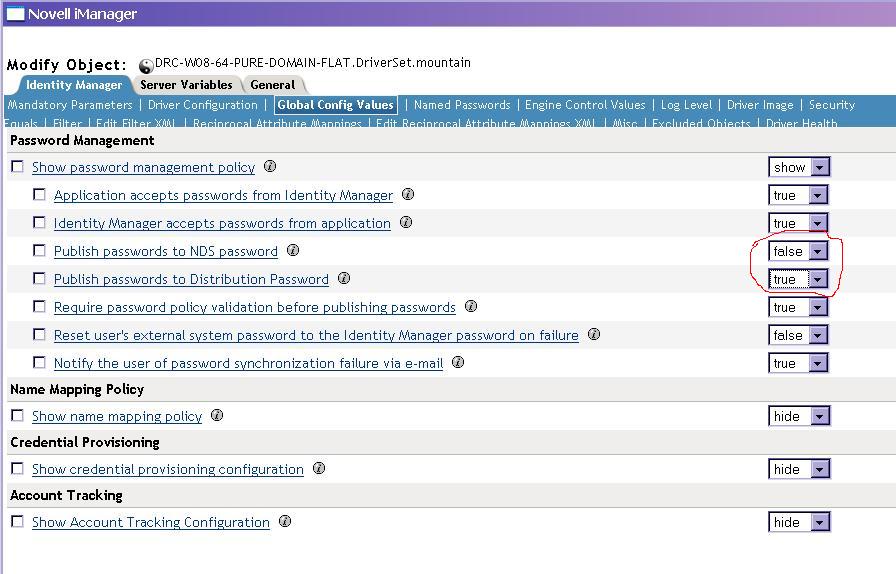Click the Novell iManager window icon
The image size is (896, 574).
[x=15, y=14]
